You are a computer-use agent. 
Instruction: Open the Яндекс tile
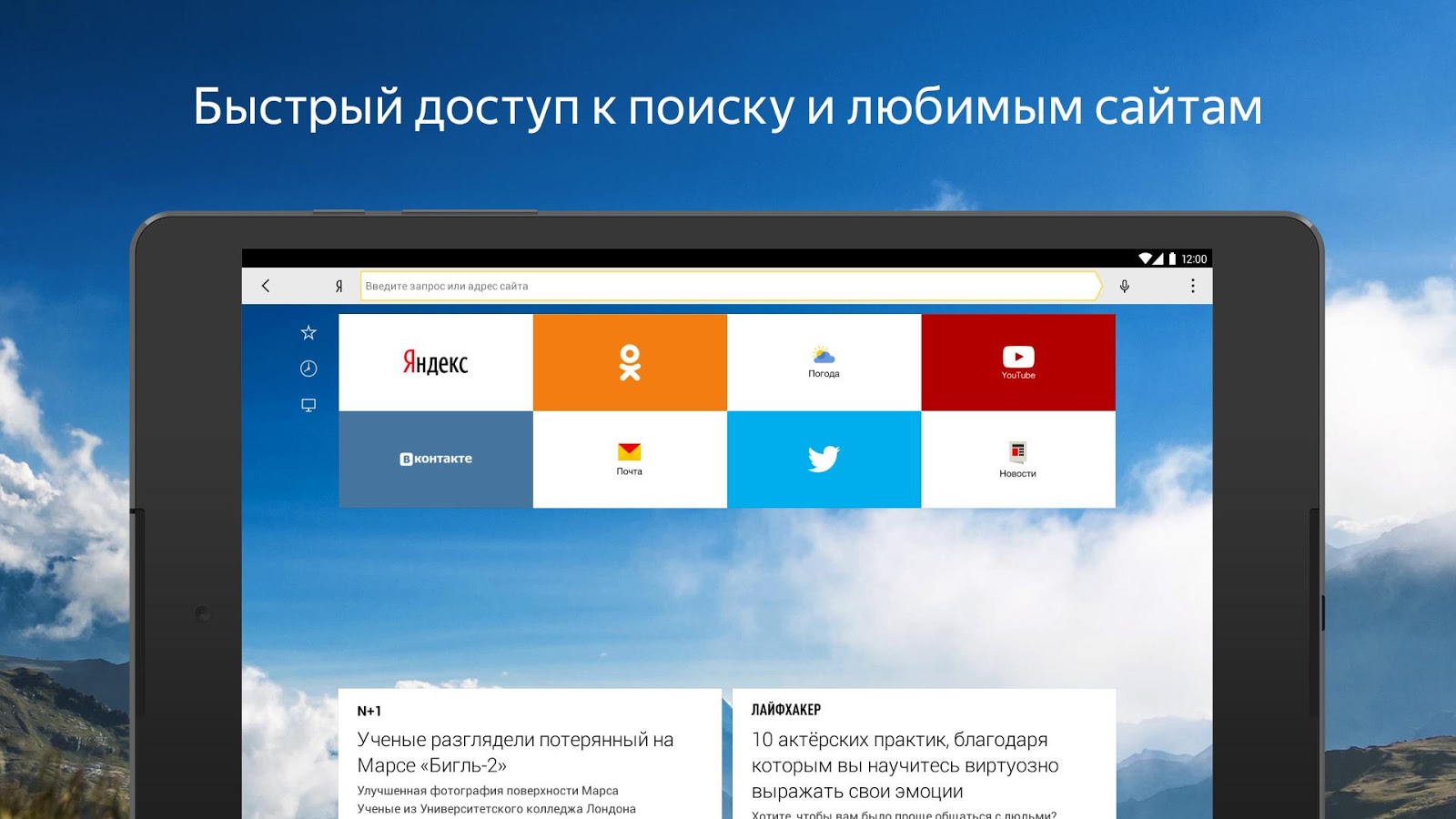(x=436, y=362)
